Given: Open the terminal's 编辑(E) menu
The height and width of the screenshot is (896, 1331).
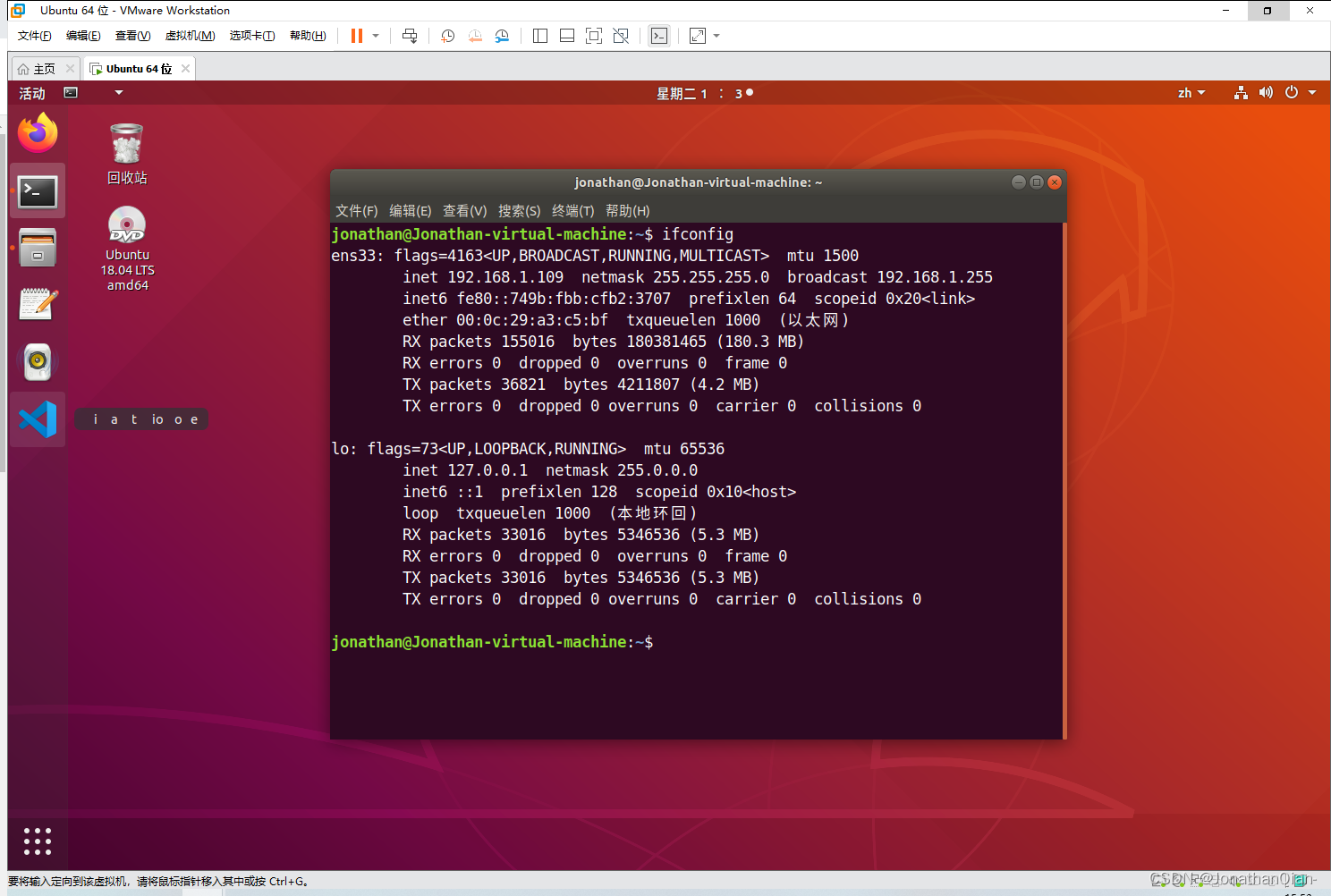Looking at the screenshot, I should 410,211.
